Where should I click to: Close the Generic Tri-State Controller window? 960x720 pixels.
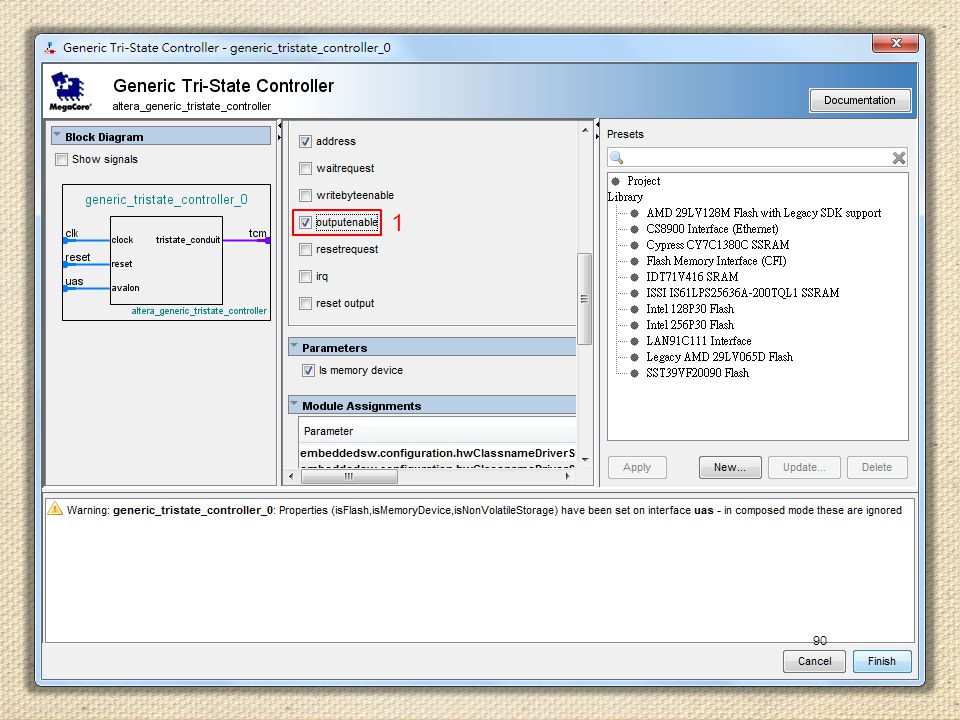tap(896, 43)
